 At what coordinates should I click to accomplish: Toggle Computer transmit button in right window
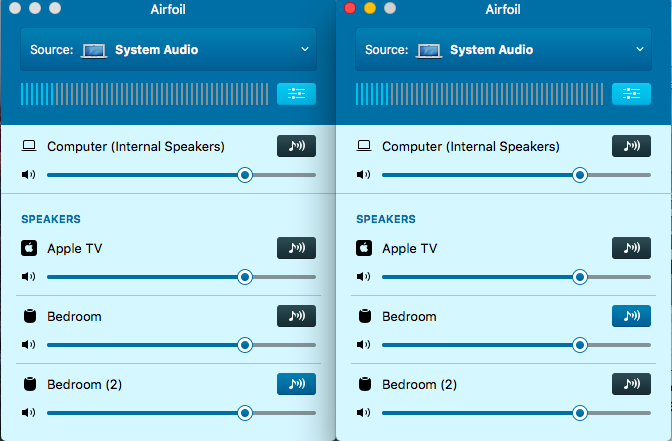[x=631, y=146]
